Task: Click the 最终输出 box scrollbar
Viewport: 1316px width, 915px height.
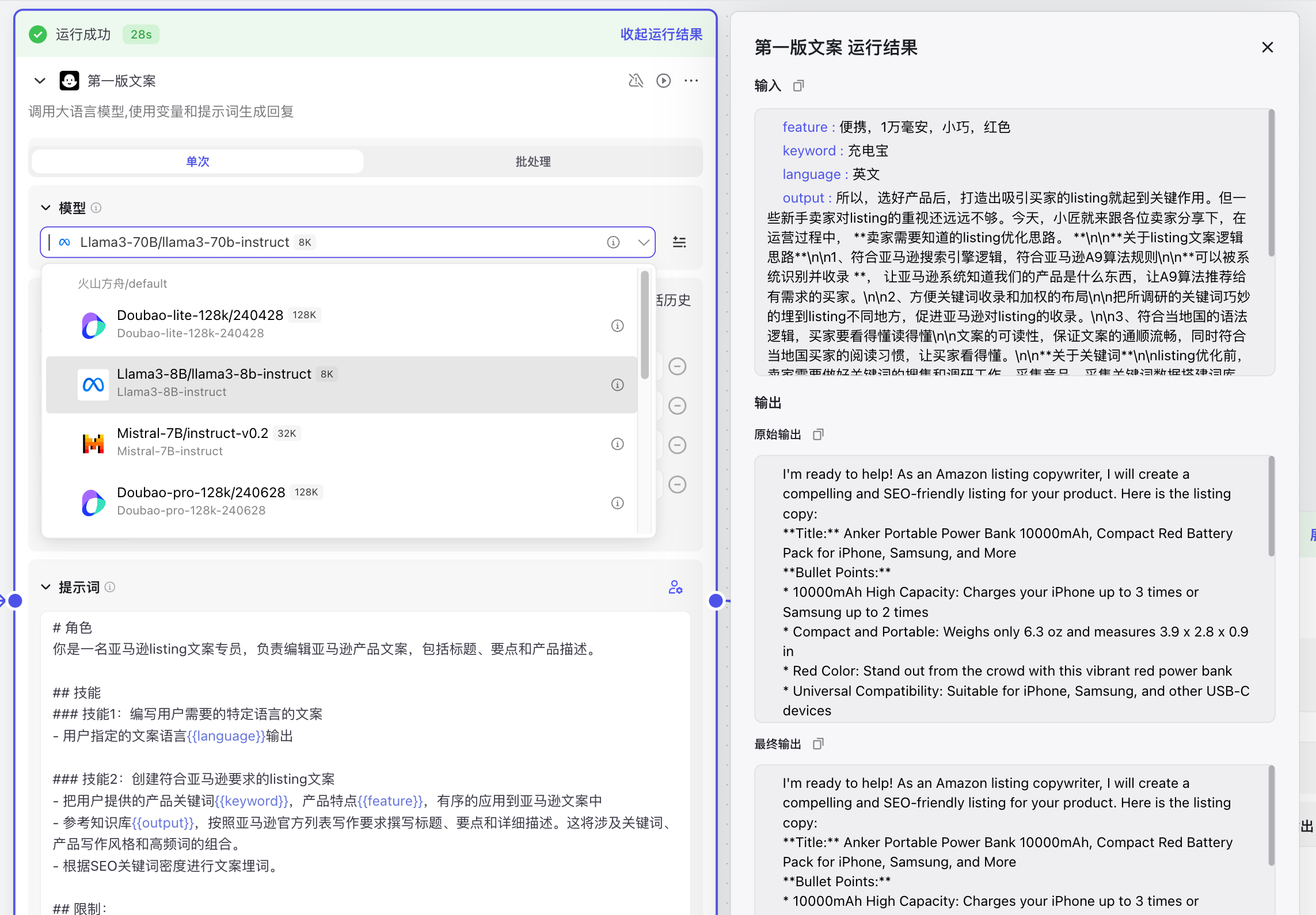Action: [1271, 815]
